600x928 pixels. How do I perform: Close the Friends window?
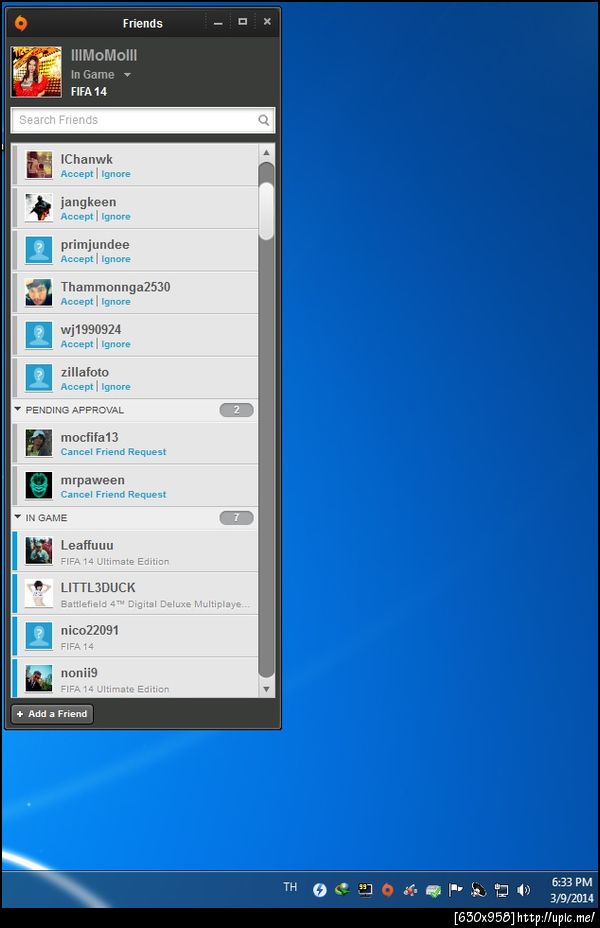(267, 22)
